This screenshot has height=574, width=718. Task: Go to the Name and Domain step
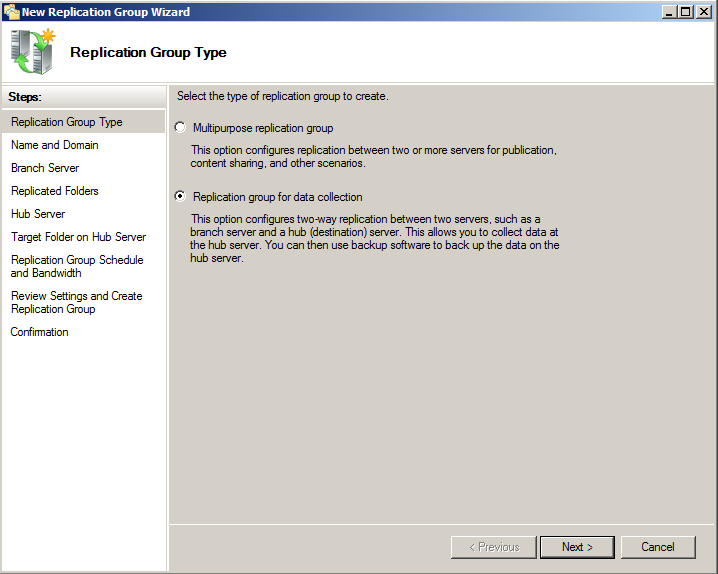tap(55, 145)
